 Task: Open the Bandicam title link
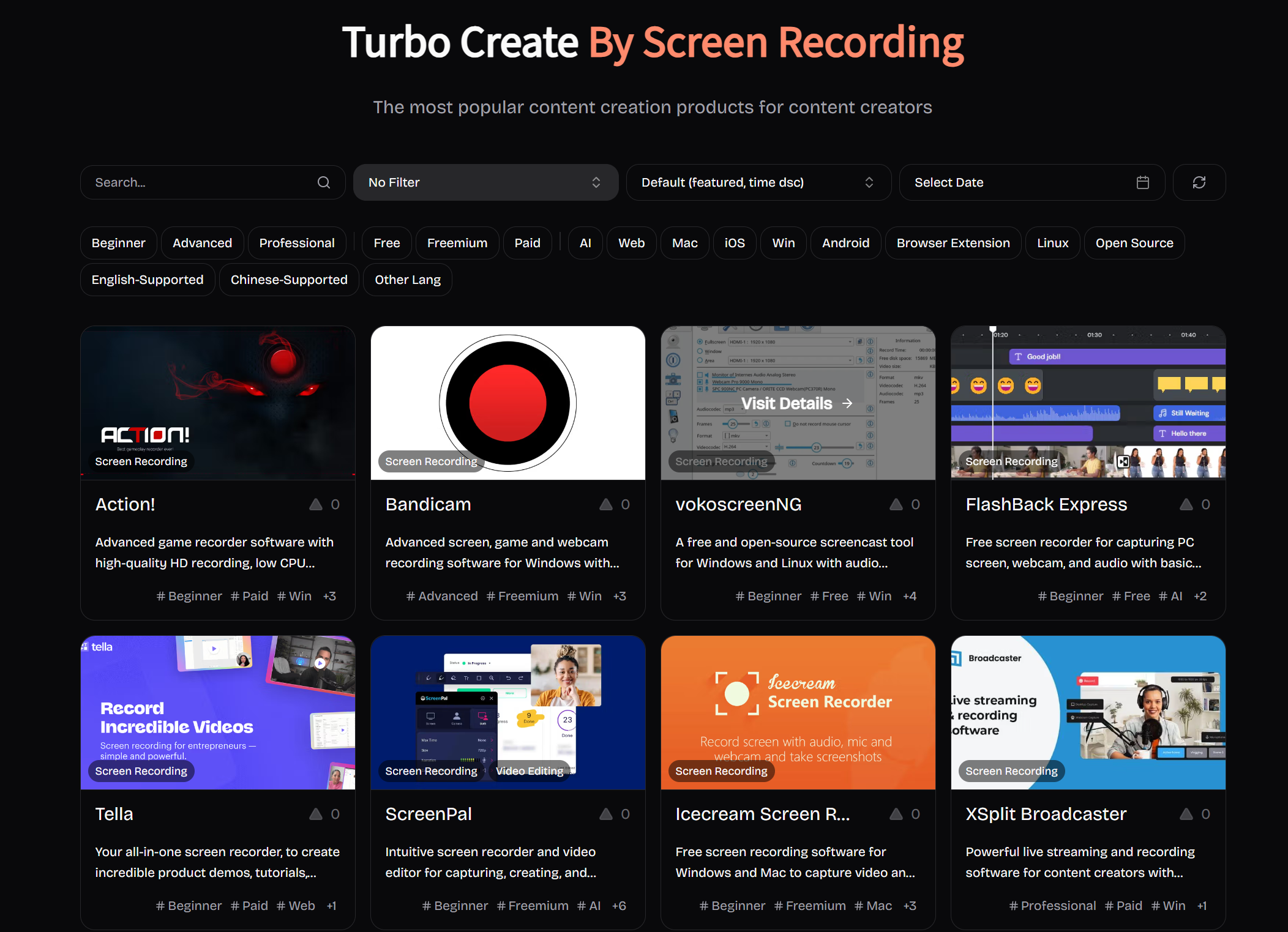click(x=429, y=504)
